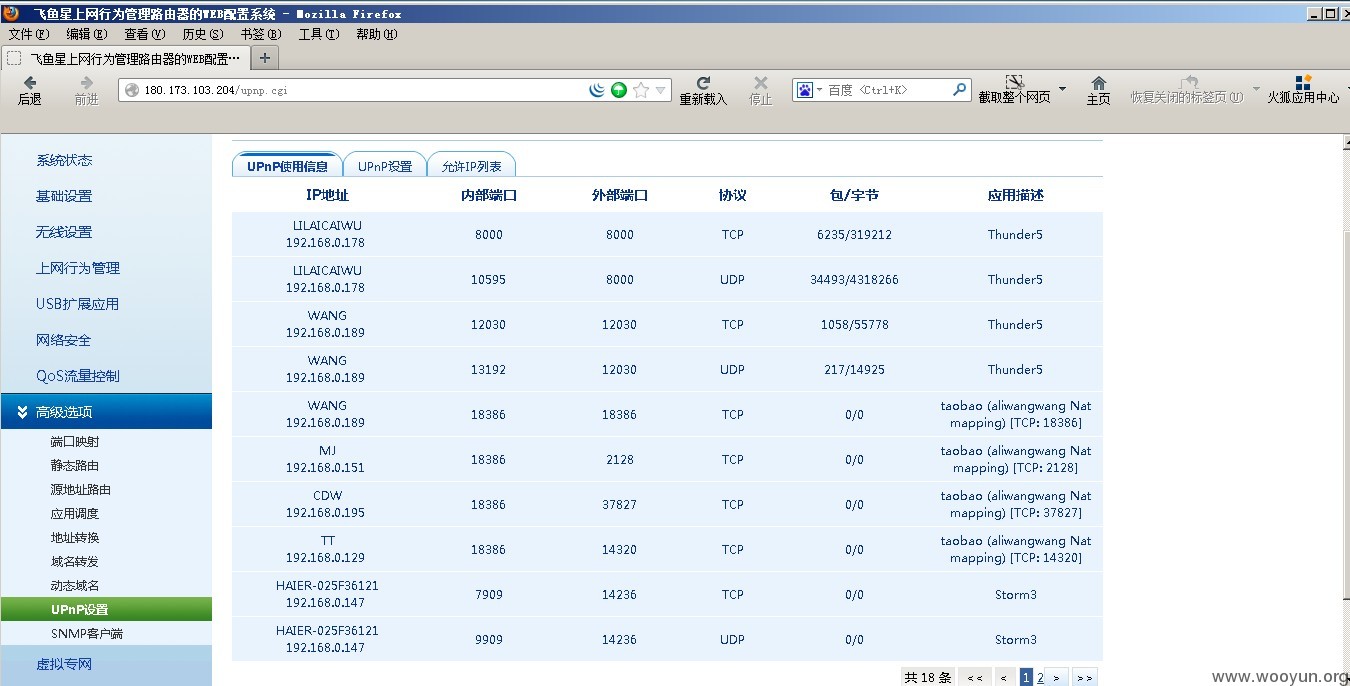
Task: Select 端口映射 submenu item
Action: (x=75, y=442)
